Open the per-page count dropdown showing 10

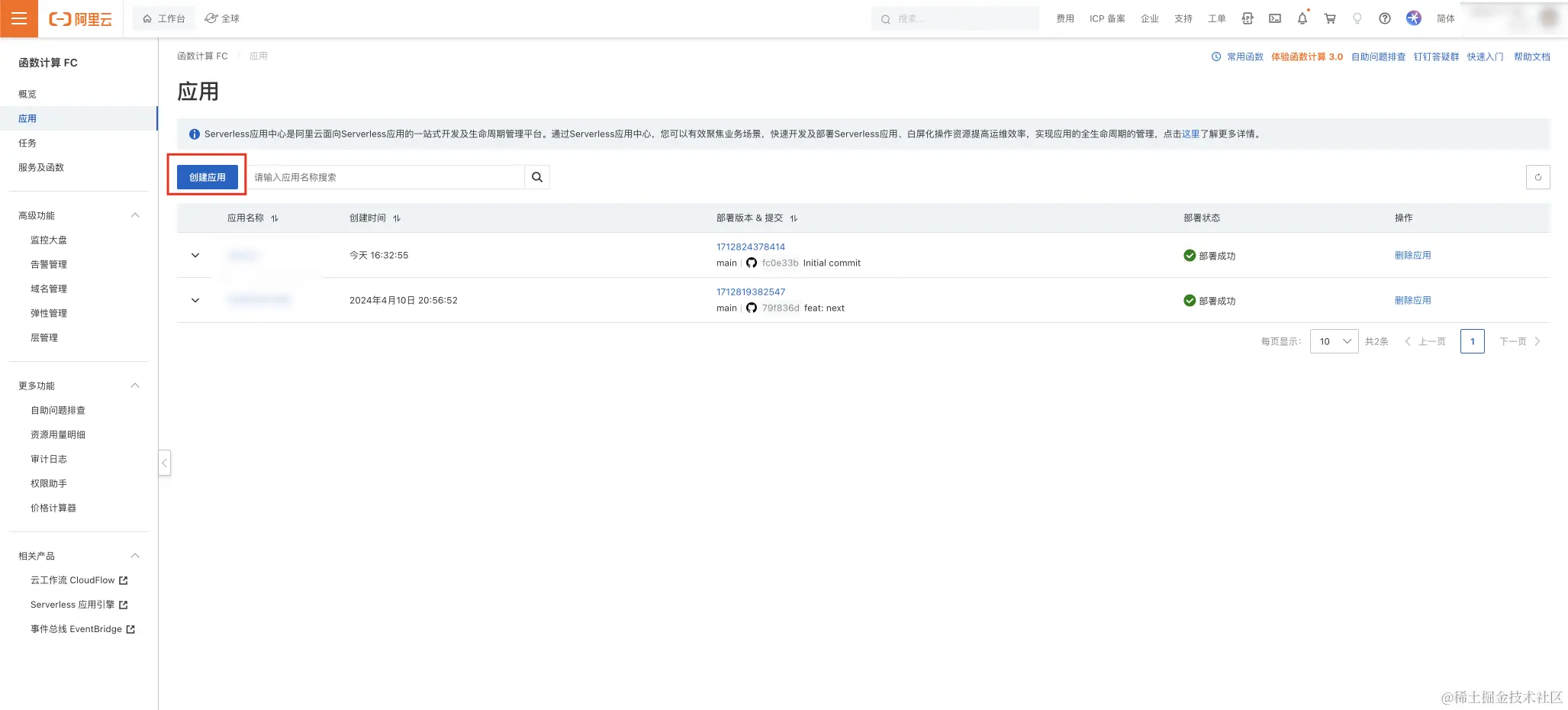pos(1333,341)
